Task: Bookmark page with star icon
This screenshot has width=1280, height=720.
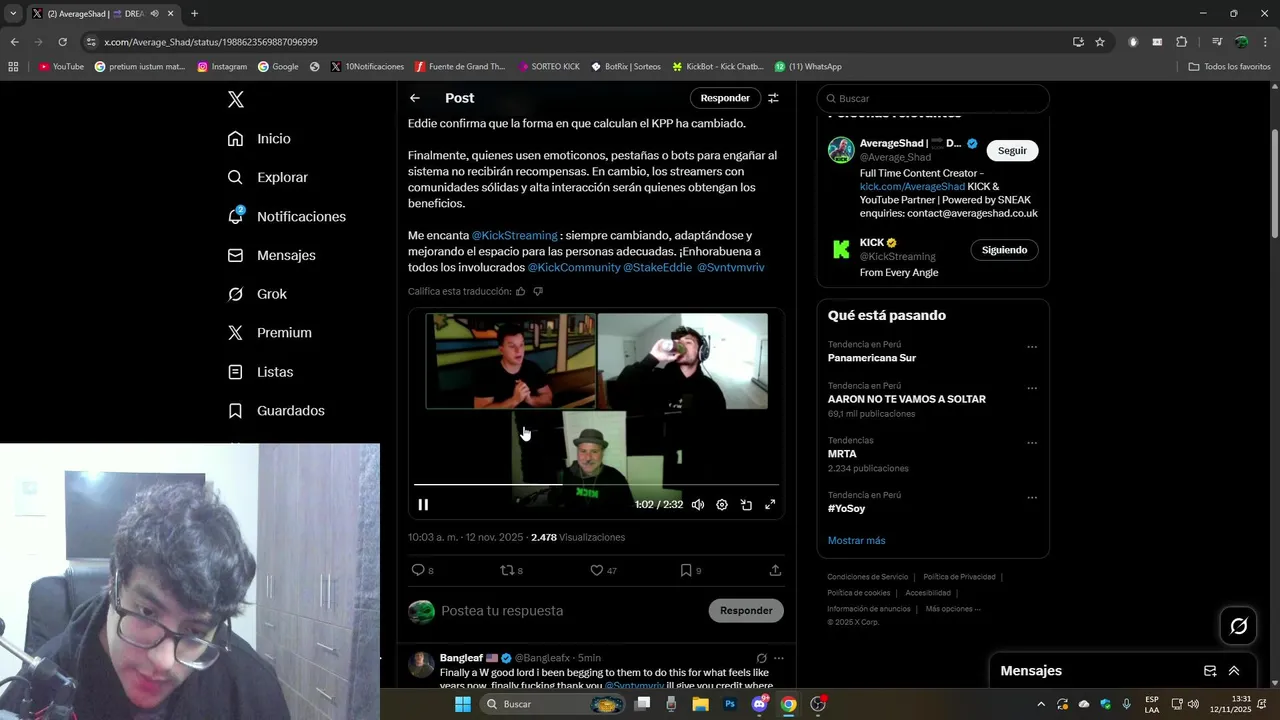Action: pyautogui.click(x=1100, y=42)
